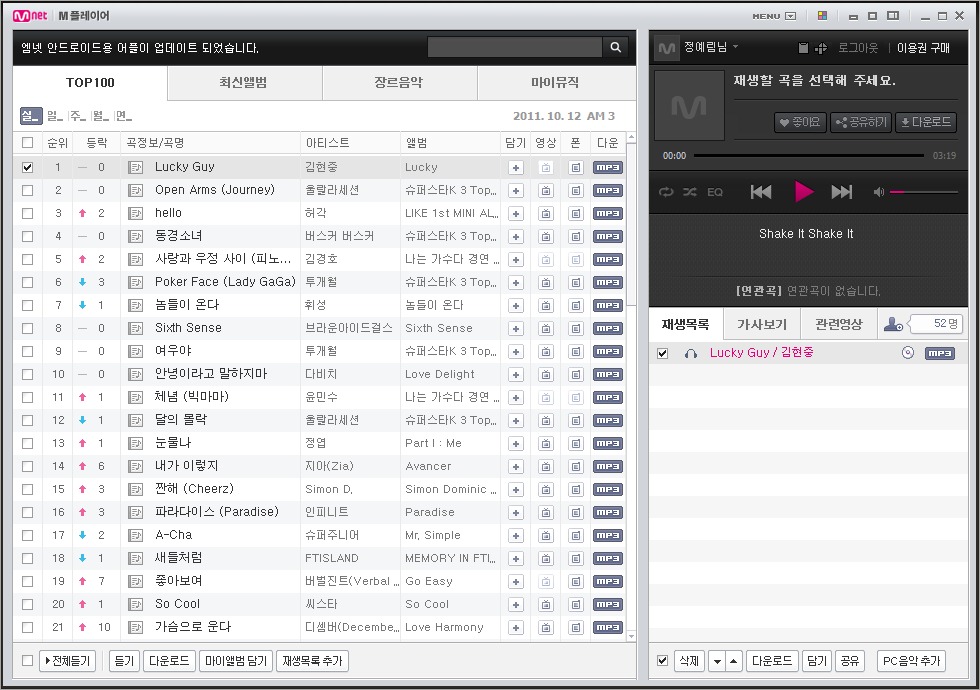Adjust the volume slider
Screen dimensions: 980x690
pos(924,192)
